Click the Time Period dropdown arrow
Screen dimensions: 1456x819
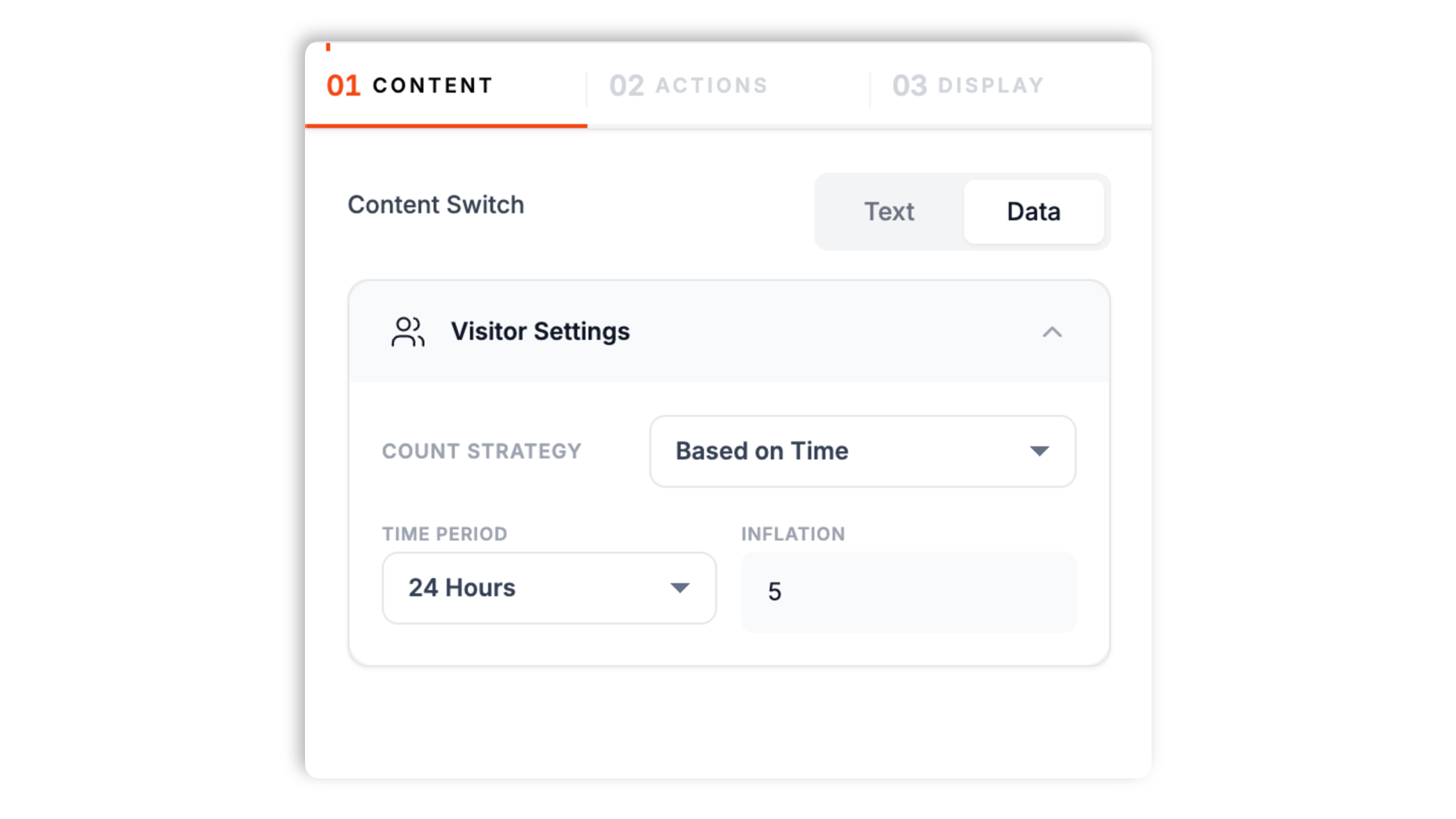(680, 587)
